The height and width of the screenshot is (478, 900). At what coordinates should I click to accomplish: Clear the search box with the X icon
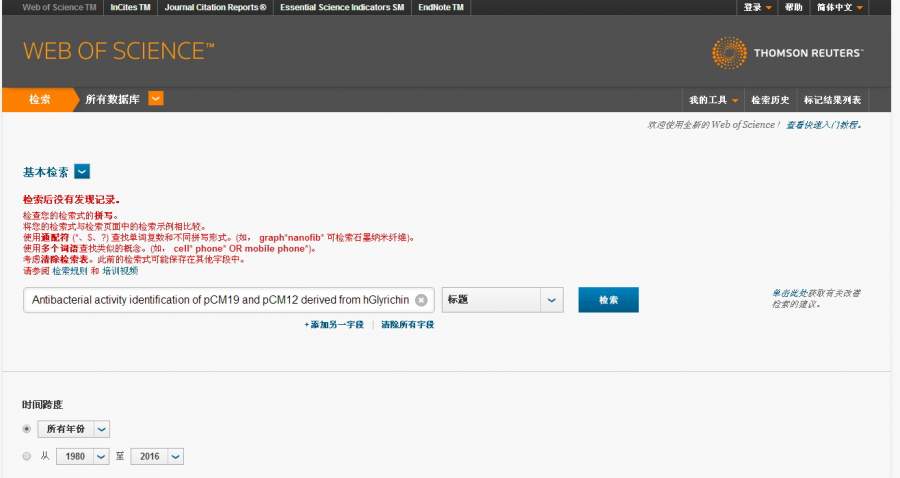421,300
